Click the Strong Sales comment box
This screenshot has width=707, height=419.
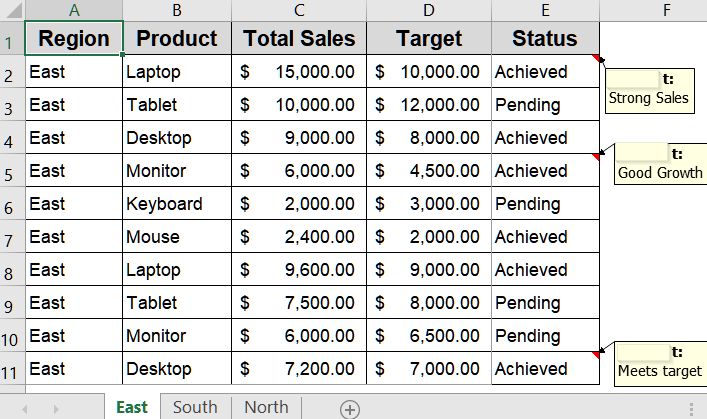coord(649,91)
